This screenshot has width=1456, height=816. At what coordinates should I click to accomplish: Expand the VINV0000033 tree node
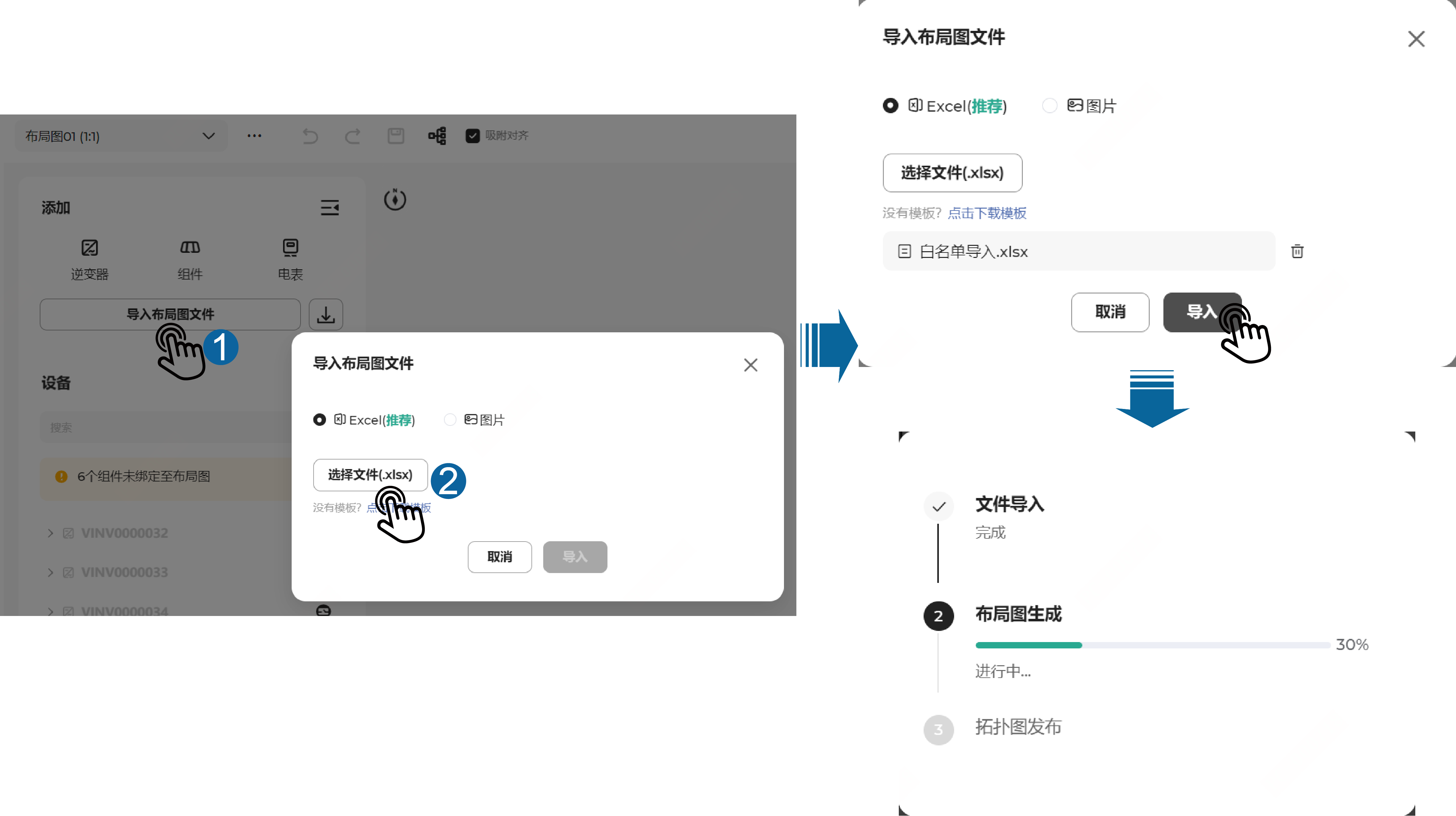pos(50,572)
